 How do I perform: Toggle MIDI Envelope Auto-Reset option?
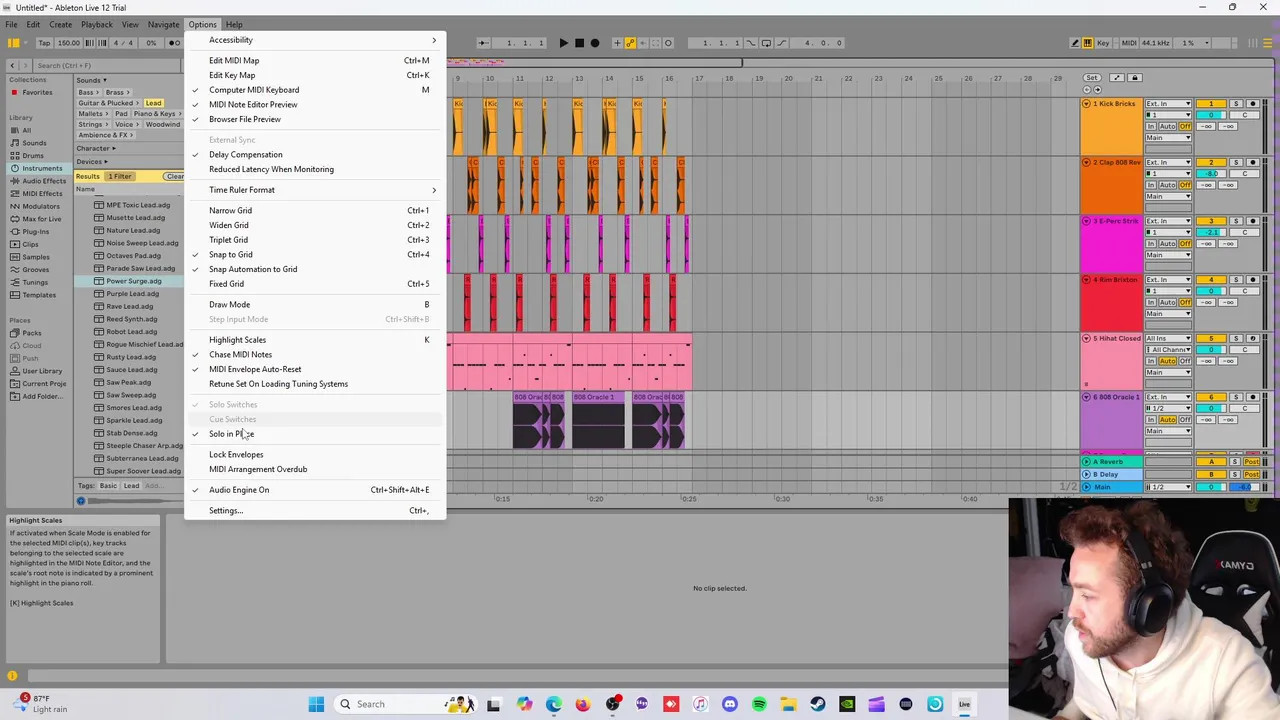pos(315,369)
